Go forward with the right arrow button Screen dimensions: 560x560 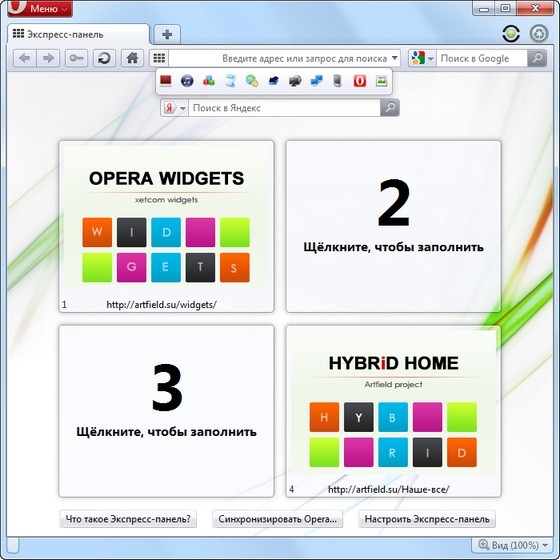(48, 58)
